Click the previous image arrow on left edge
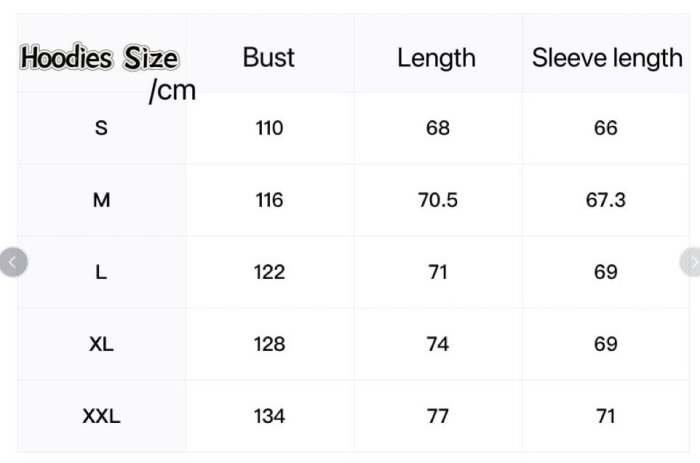This screenshot has width=700, height=463. tap(13, 262)
